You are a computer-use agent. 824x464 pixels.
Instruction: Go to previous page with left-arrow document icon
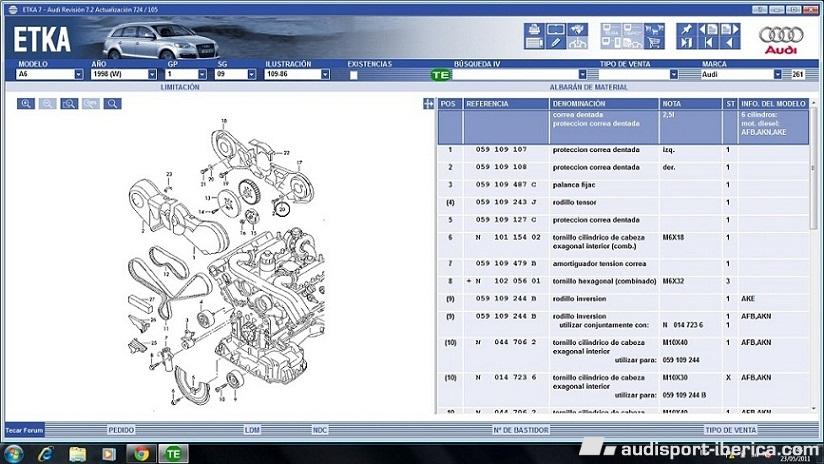708,29
